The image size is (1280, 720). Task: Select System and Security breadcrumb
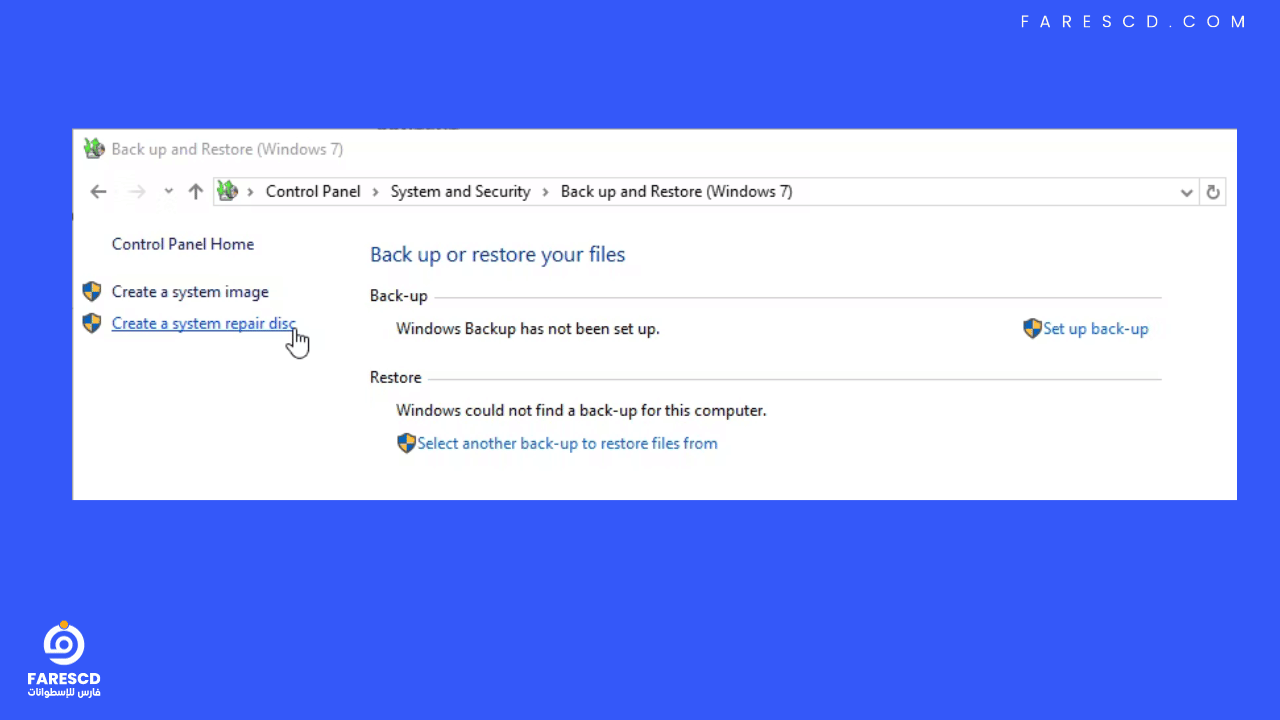[x=460, y=191]
